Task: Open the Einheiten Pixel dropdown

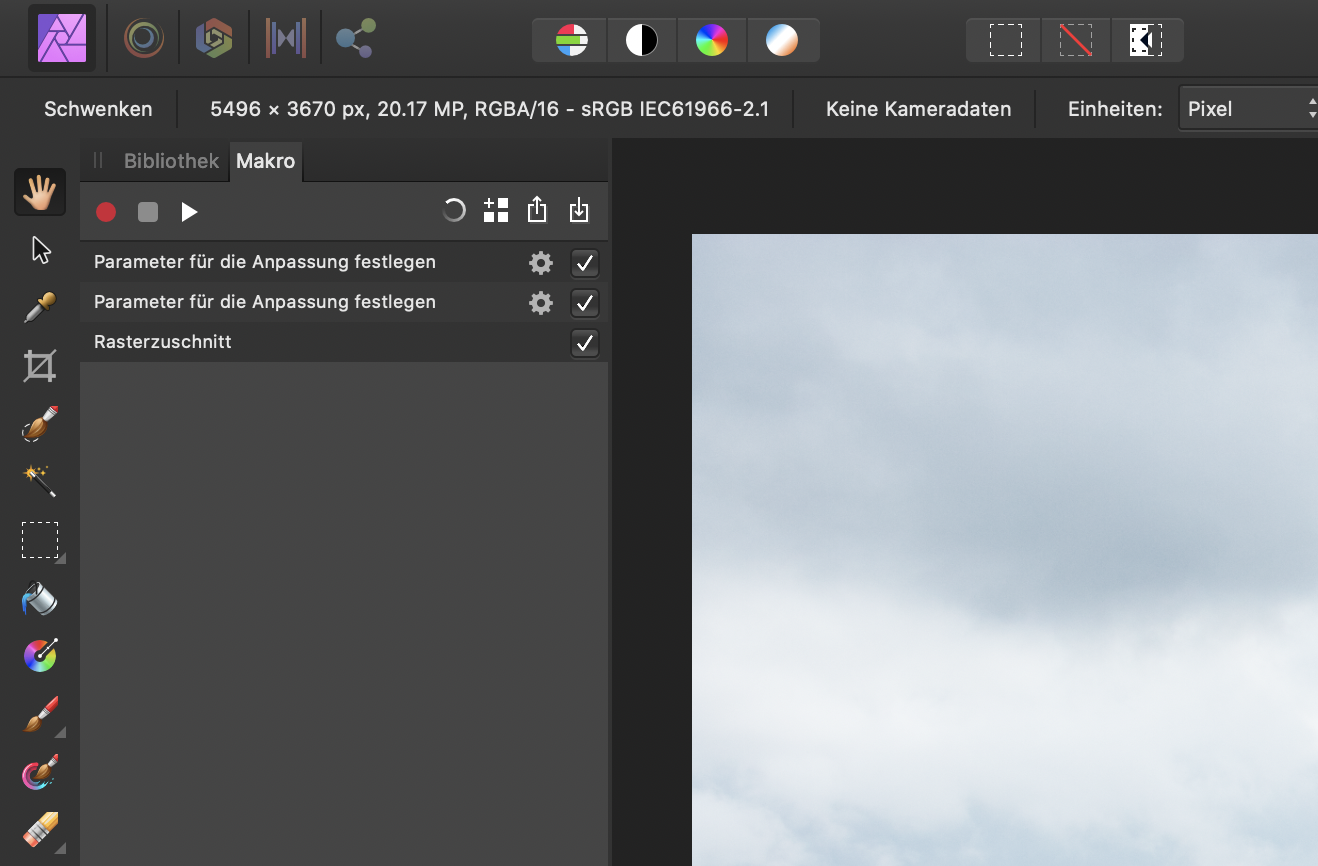Action: coord(1248,109)
